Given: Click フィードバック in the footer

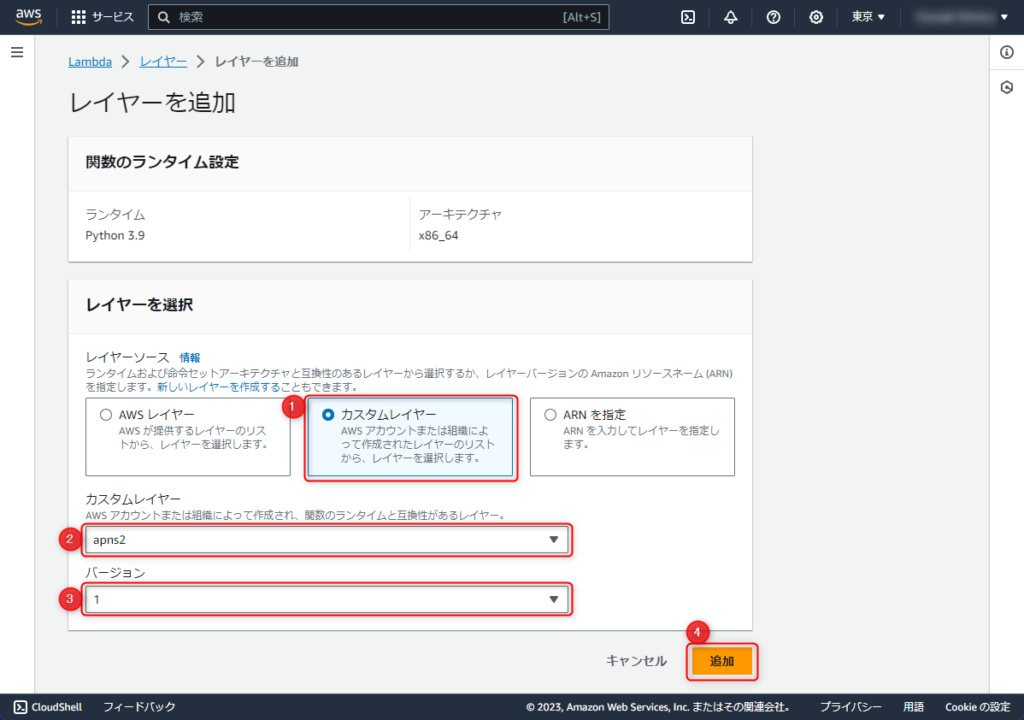Looking at the screenshot, I should 139,707.
